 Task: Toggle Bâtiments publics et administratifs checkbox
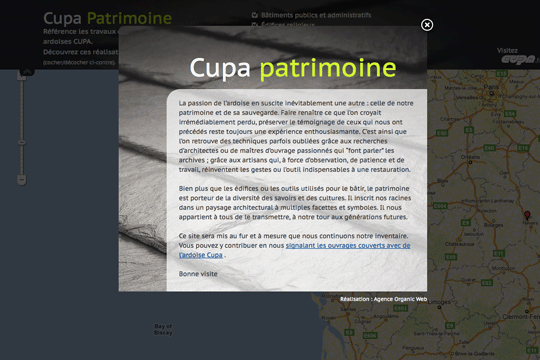[255, 15]
